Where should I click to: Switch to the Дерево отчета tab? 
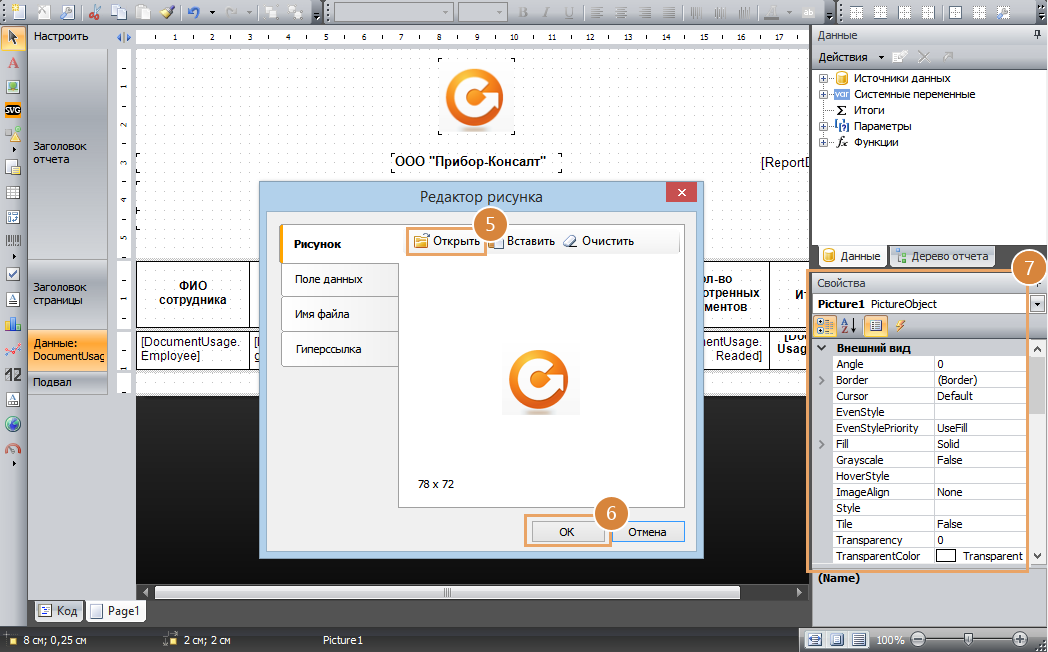[942, 256]
